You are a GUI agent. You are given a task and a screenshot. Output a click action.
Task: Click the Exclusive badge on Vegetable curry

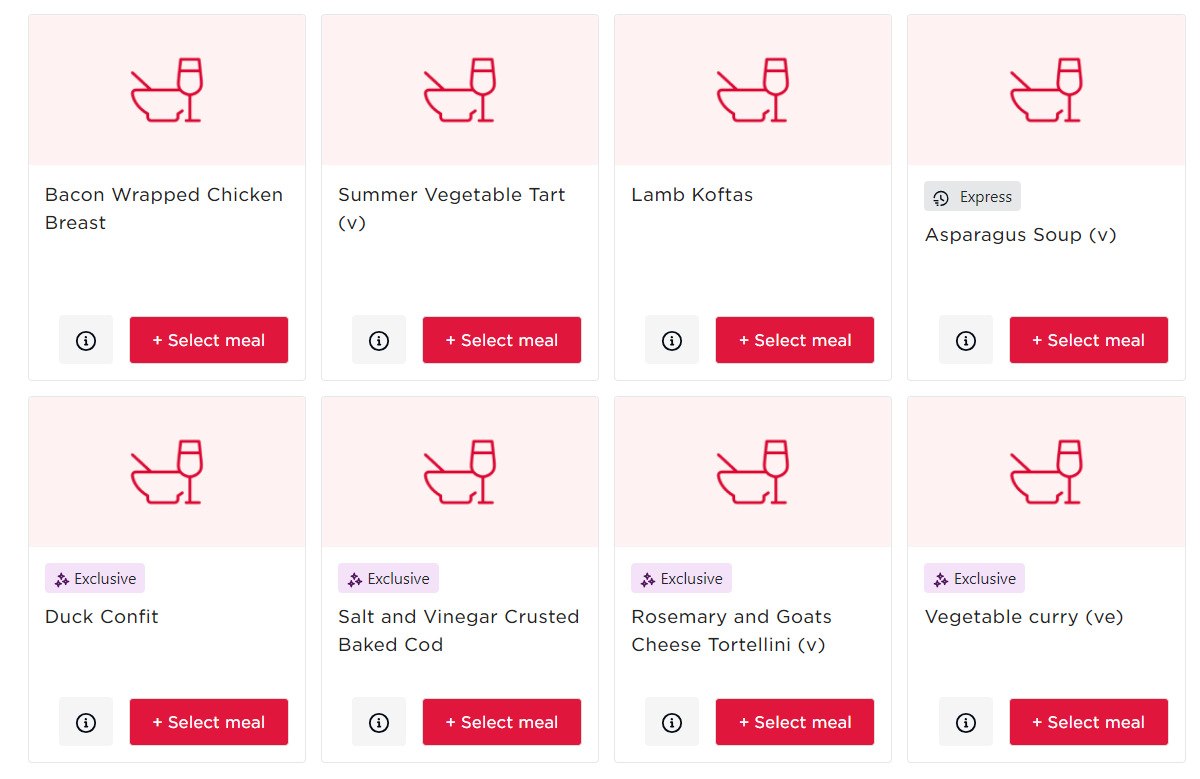pyautogui.click(x=975, y=579)
